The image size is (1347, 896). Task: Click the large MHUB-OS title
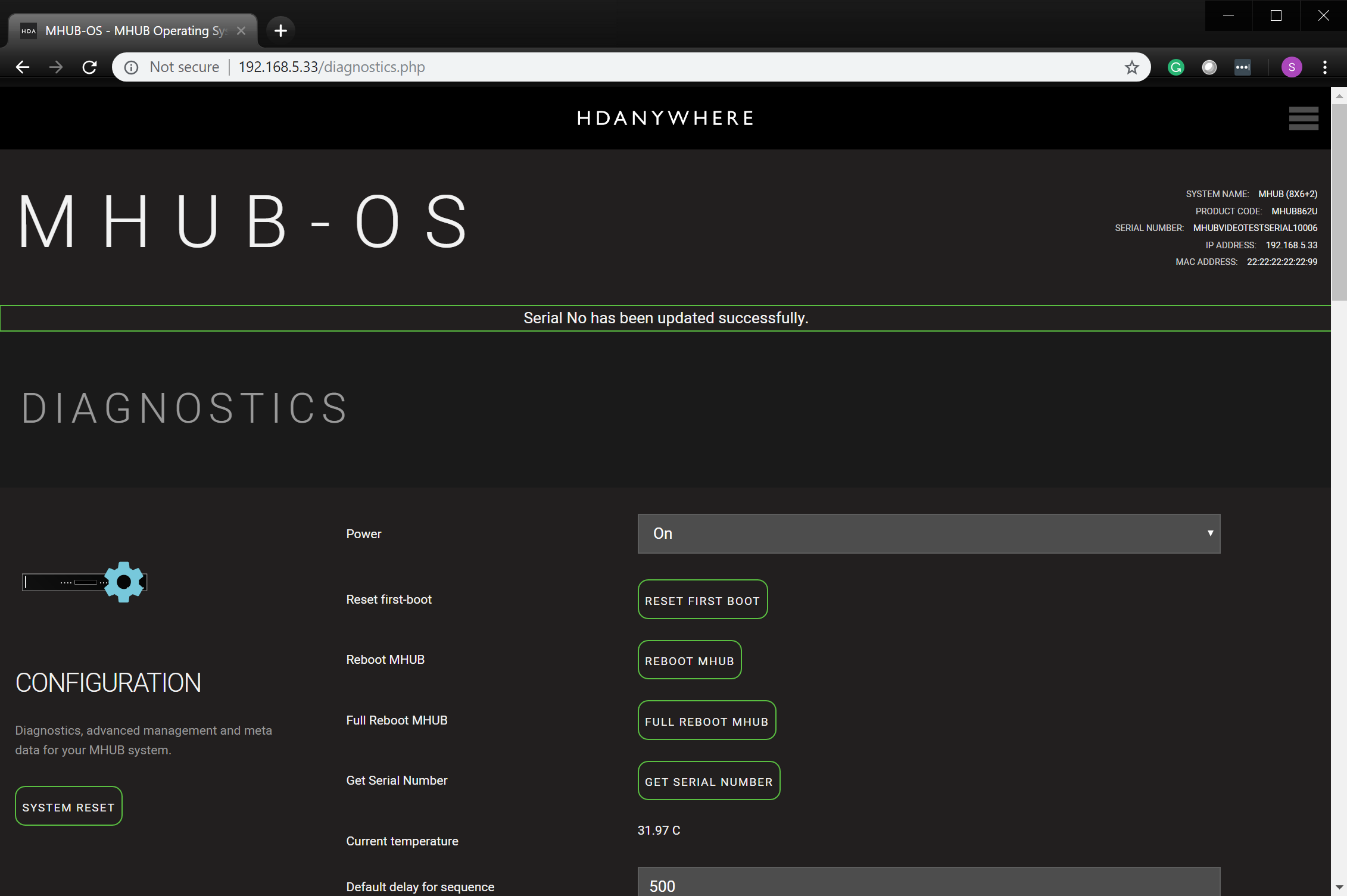pos(243,221)
